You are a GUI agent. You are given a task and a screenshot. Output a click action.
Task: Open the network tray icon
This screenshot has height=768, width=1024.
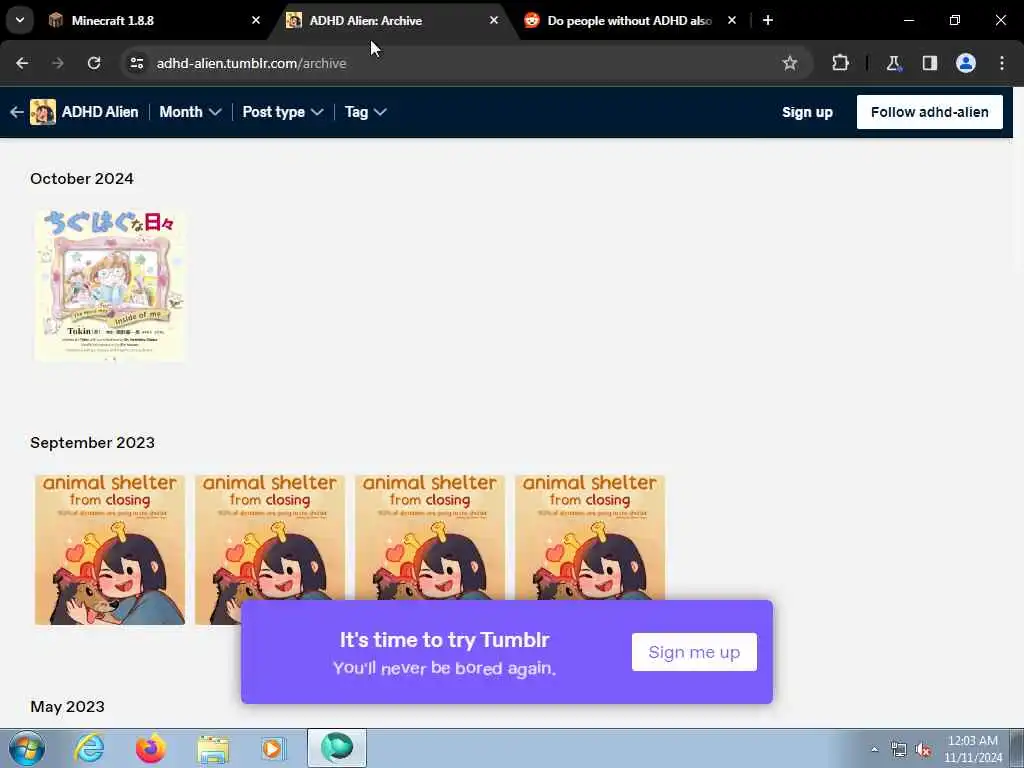point(899,749)
